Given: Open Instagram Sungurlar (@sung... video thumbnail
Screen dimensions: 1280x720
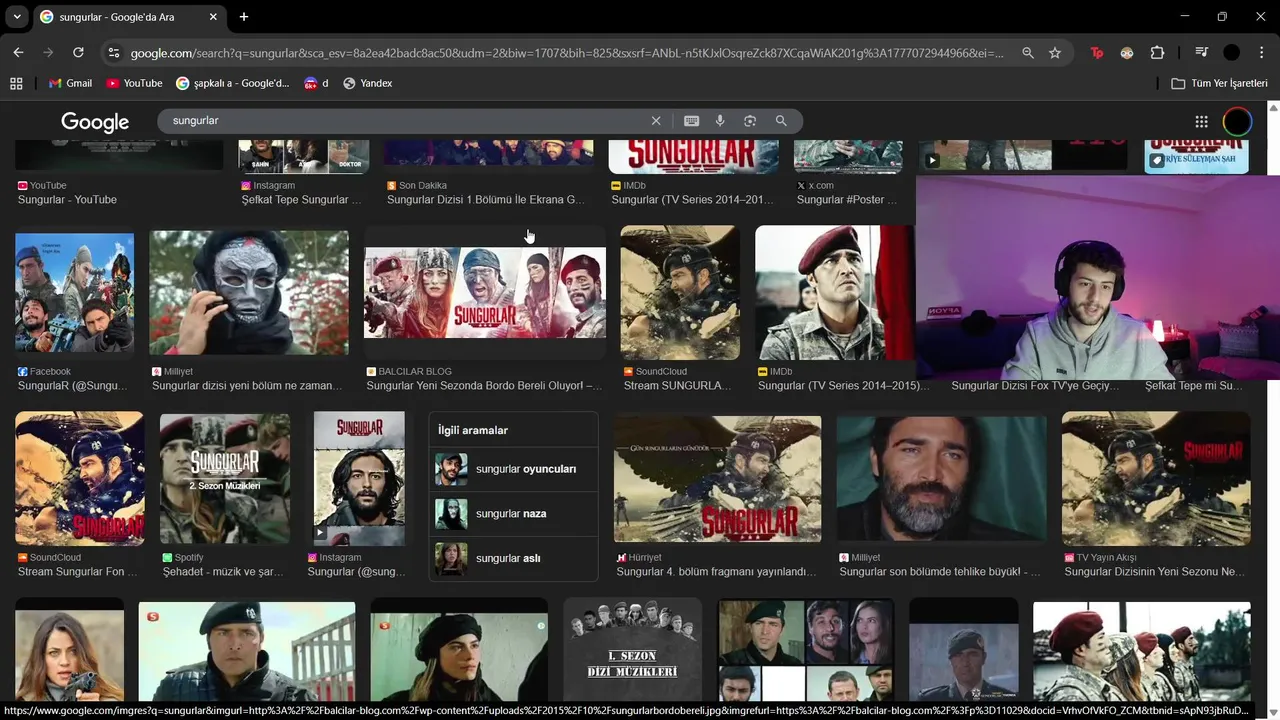Looking at the screenshot, I should coord(359,478).
